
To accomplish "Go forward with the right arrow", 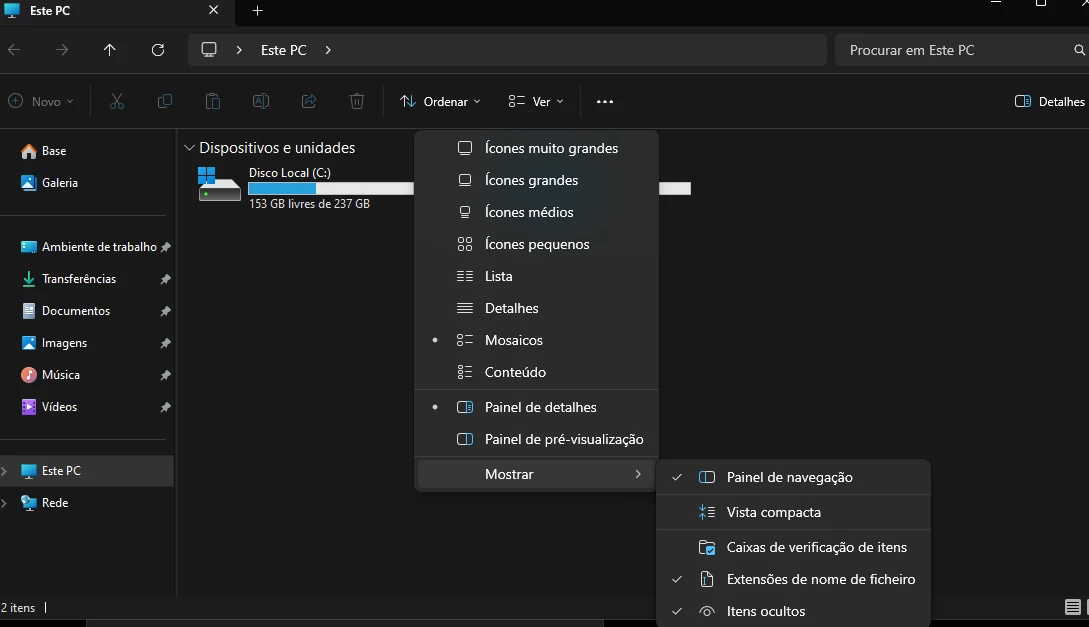I will [x=62, y=50].
